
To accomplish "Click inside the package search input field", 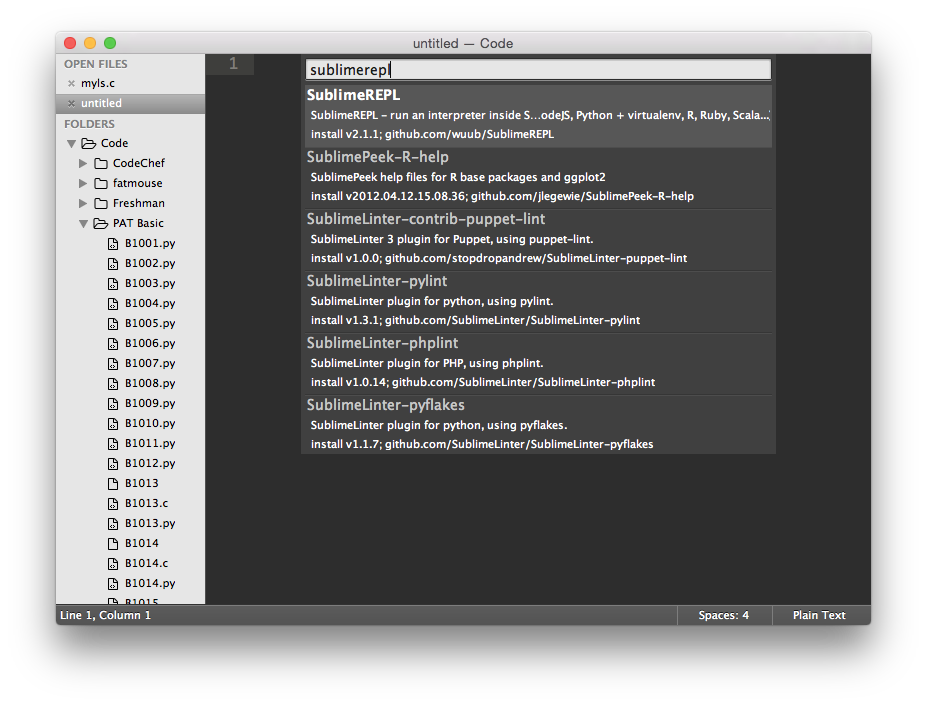I will point(538,69).
